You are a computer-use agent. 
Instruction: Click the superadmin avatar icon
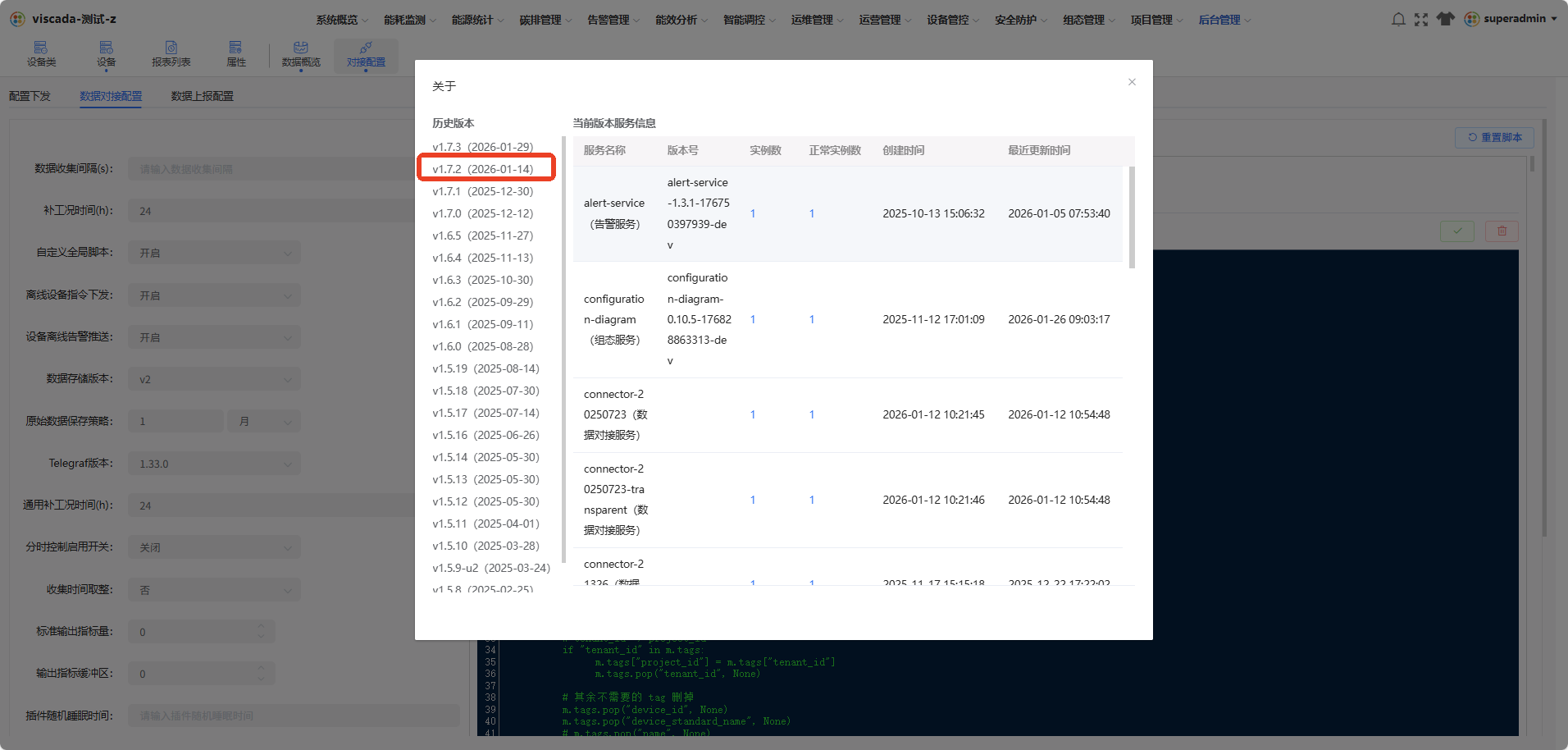pos(1472,19)
